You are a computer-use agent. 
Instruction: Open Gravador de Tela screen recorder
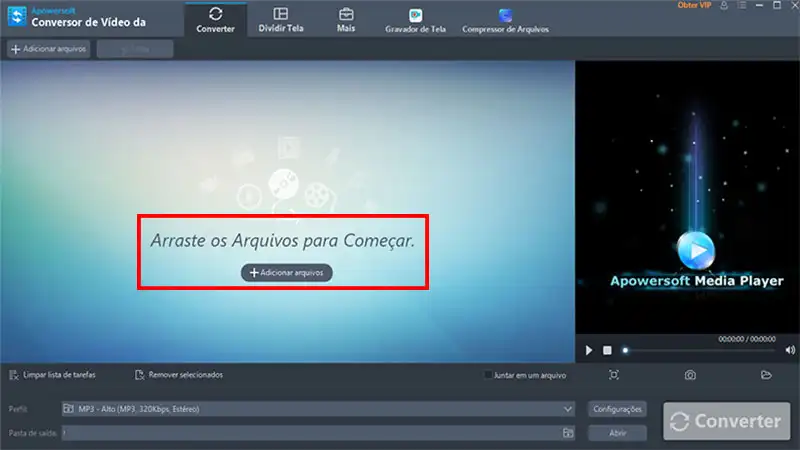click(x=415, y=21)
